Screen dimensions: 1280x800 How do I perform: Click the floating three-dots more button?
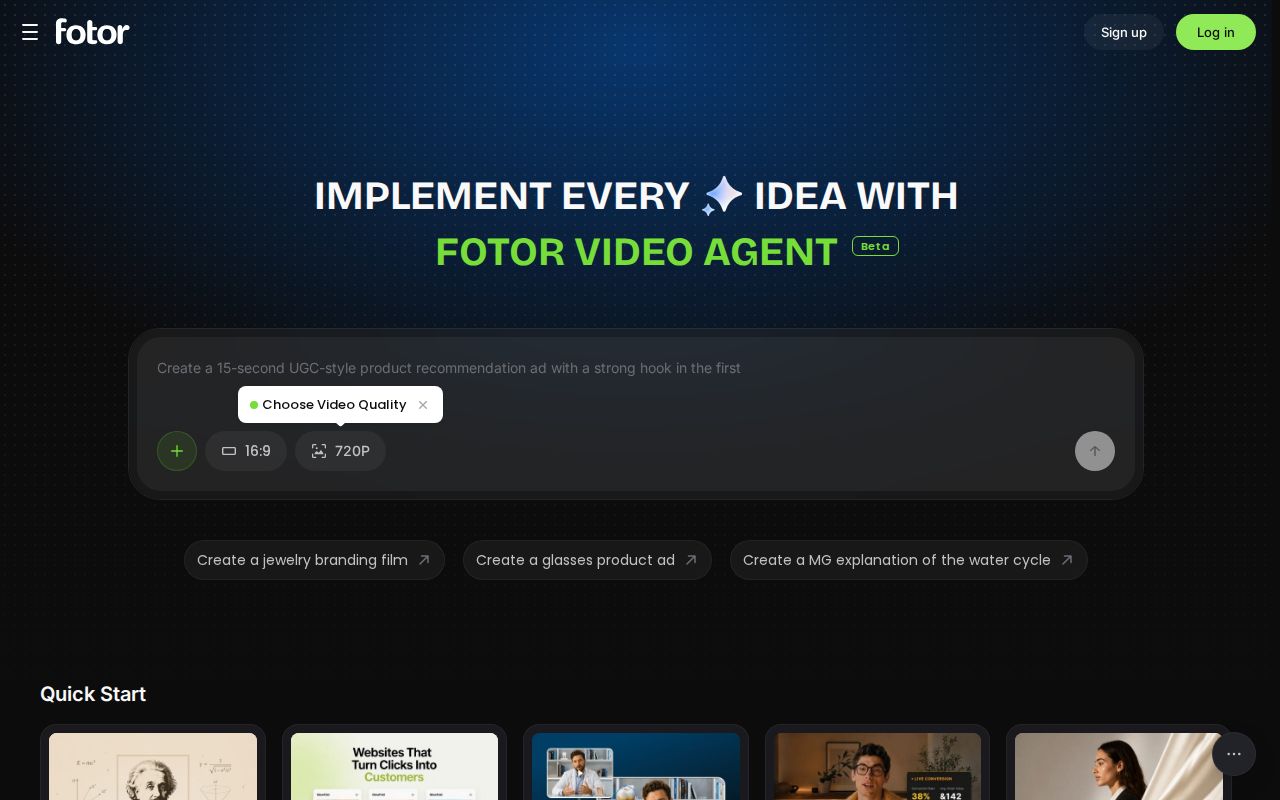[x=1234, y=754]
